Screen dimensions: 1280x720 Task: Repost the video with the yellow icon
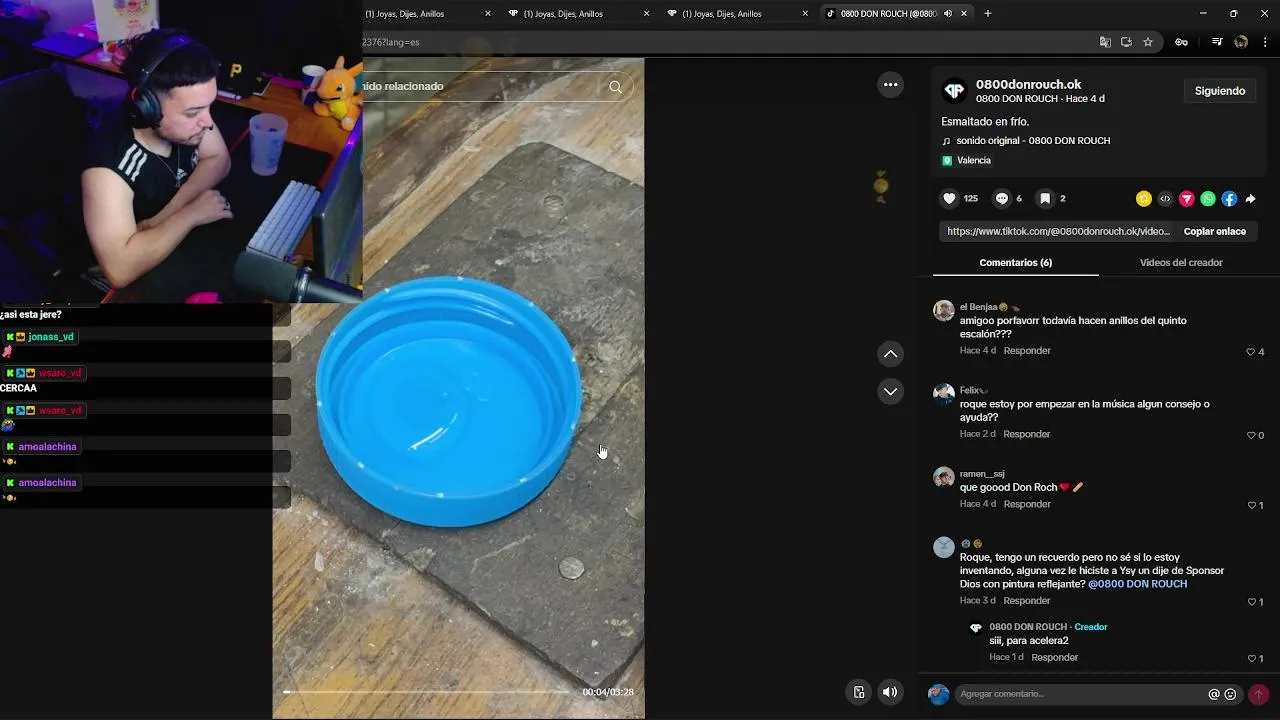[x=1144, y=199]
